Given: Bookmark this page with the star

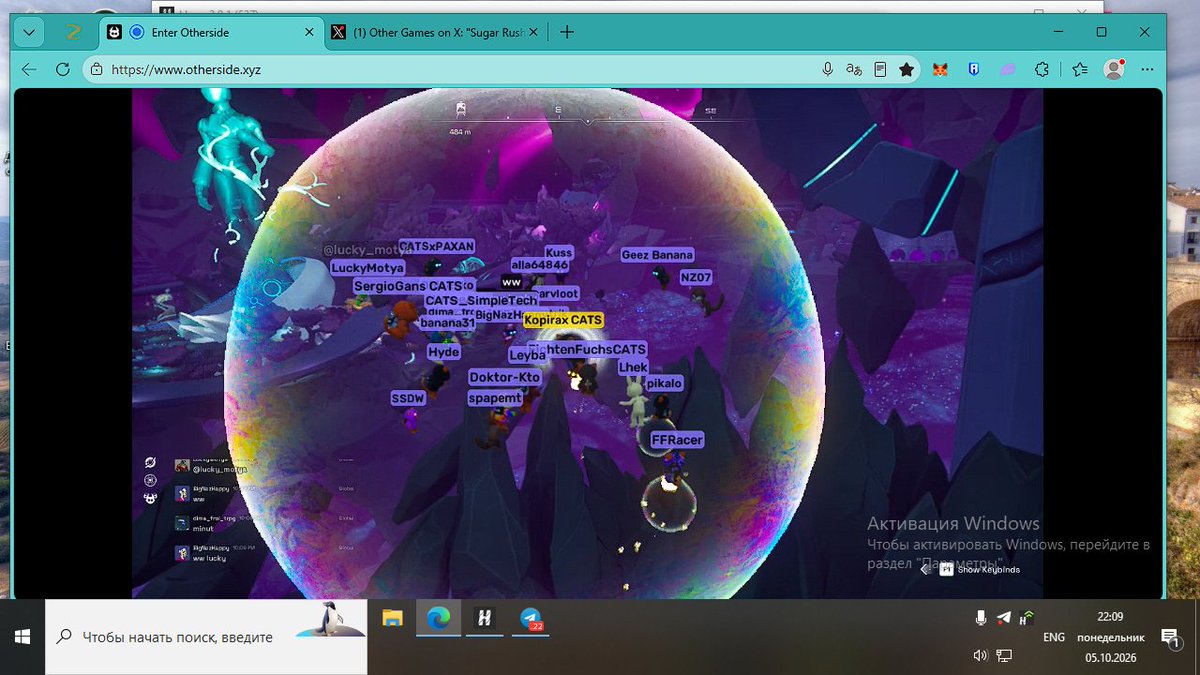Looking at the screenshot, I should (x=906, y=69).
